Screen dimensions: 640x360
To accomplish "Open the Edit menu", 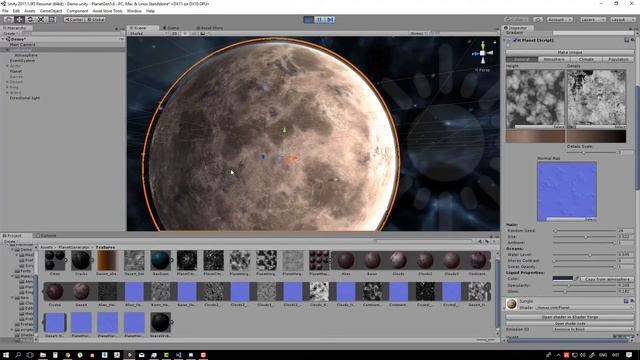I will pos(16,11).
